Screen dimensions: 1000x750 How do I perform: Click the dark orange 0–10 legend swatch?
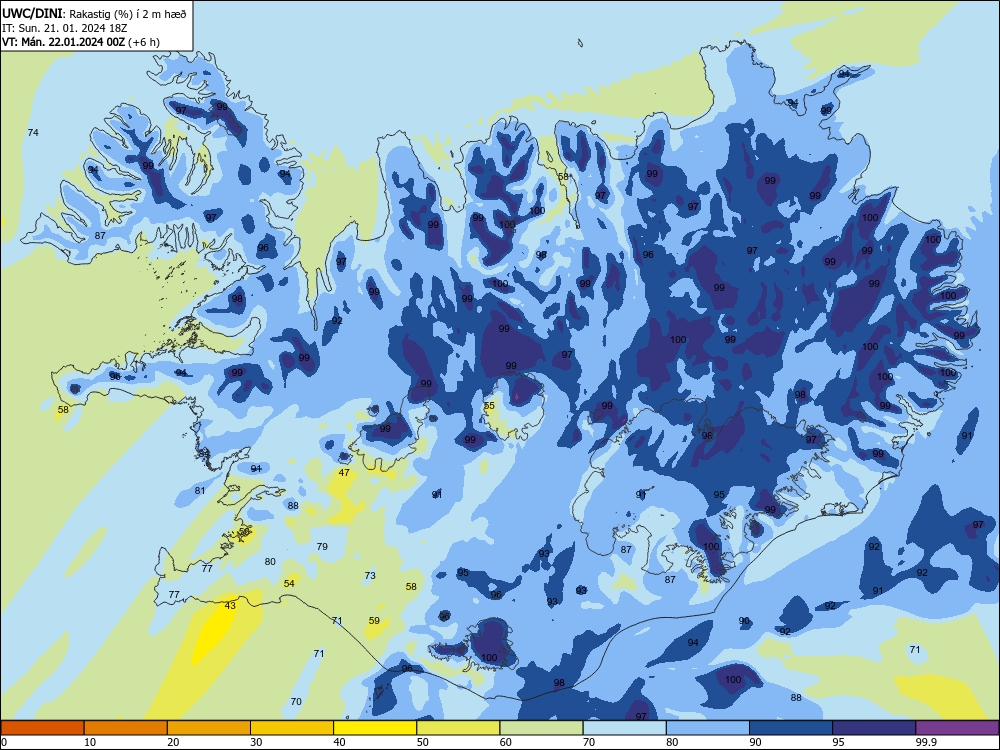[x=42, y=728]
